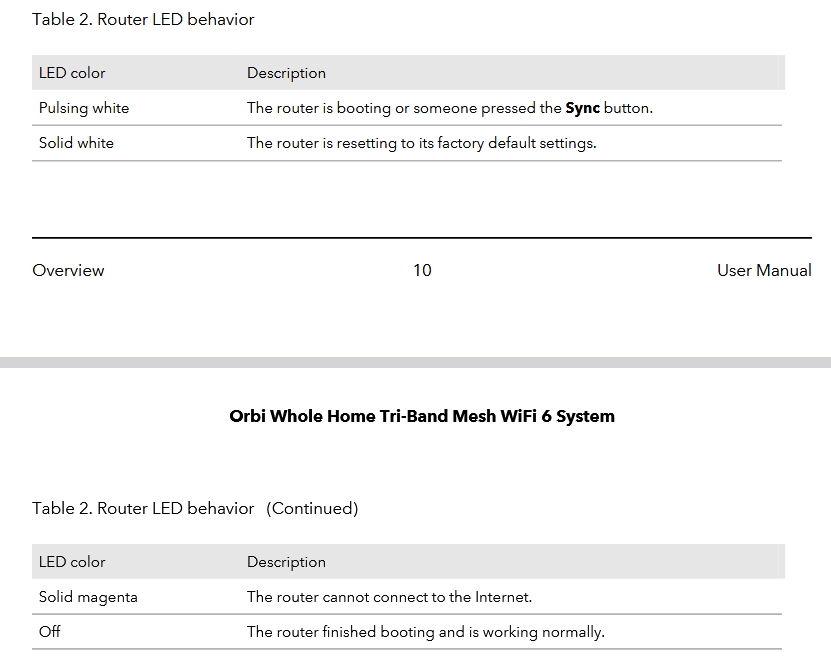
Task: Click the continued table's 'Description' header
Action: click(x=286, y=562)
